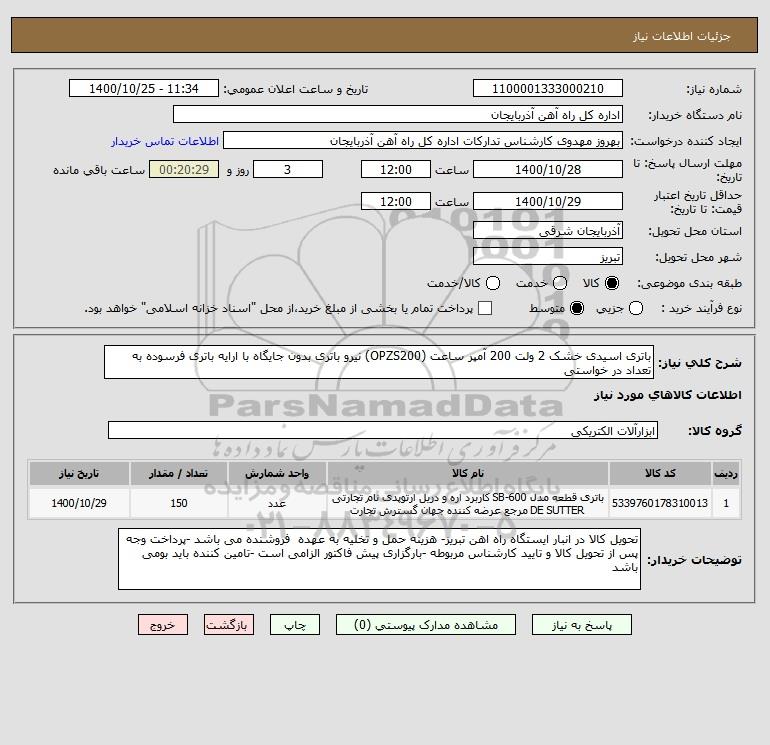Screen dimensions: 770x745
Task: Click the اداره کل راه آهن آذربایجان buyer field
Action: click(x=398, y=114)
